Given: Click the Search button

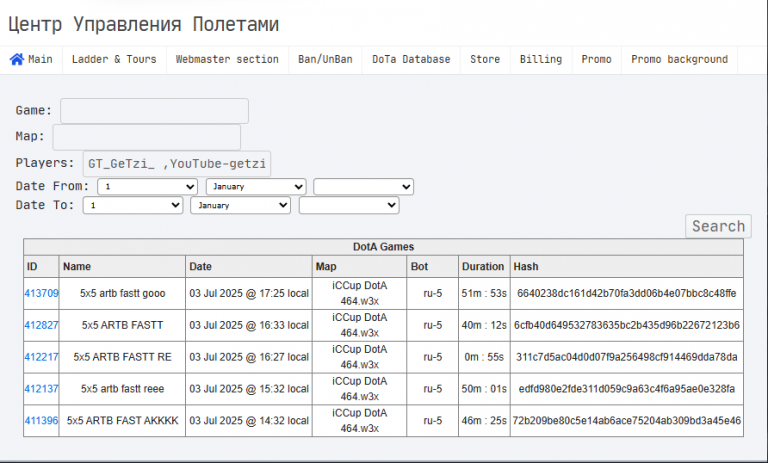Looking at the screenshot, I should [718, 226].
